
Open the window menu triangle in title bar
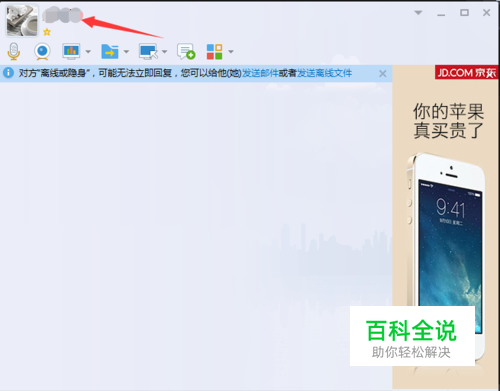click(x=418, y=13)
